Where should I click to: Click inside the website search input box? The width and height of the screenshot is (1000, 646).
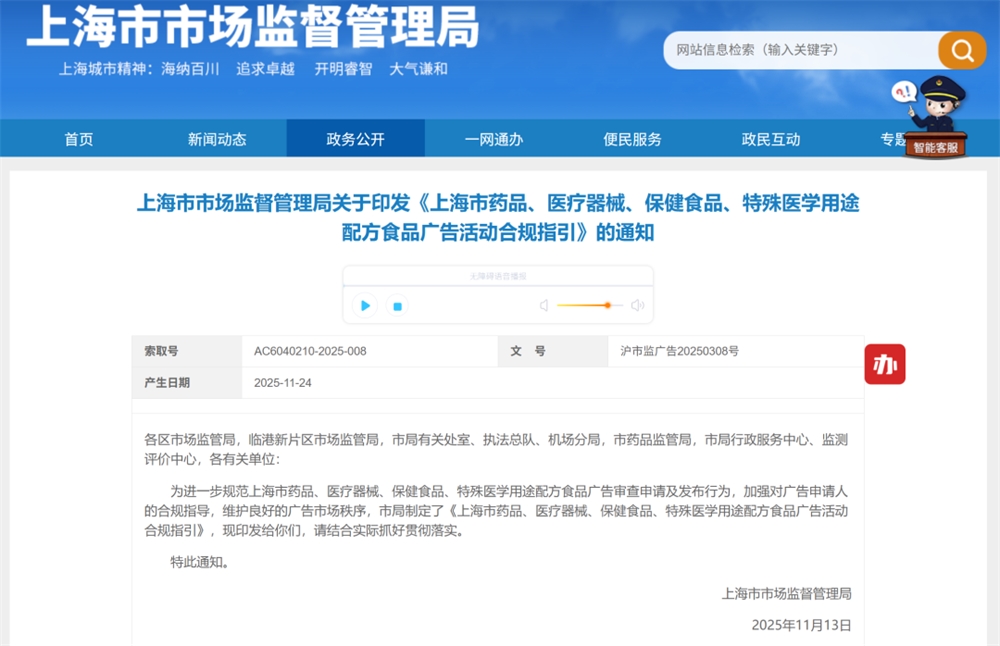click(800, 50)
